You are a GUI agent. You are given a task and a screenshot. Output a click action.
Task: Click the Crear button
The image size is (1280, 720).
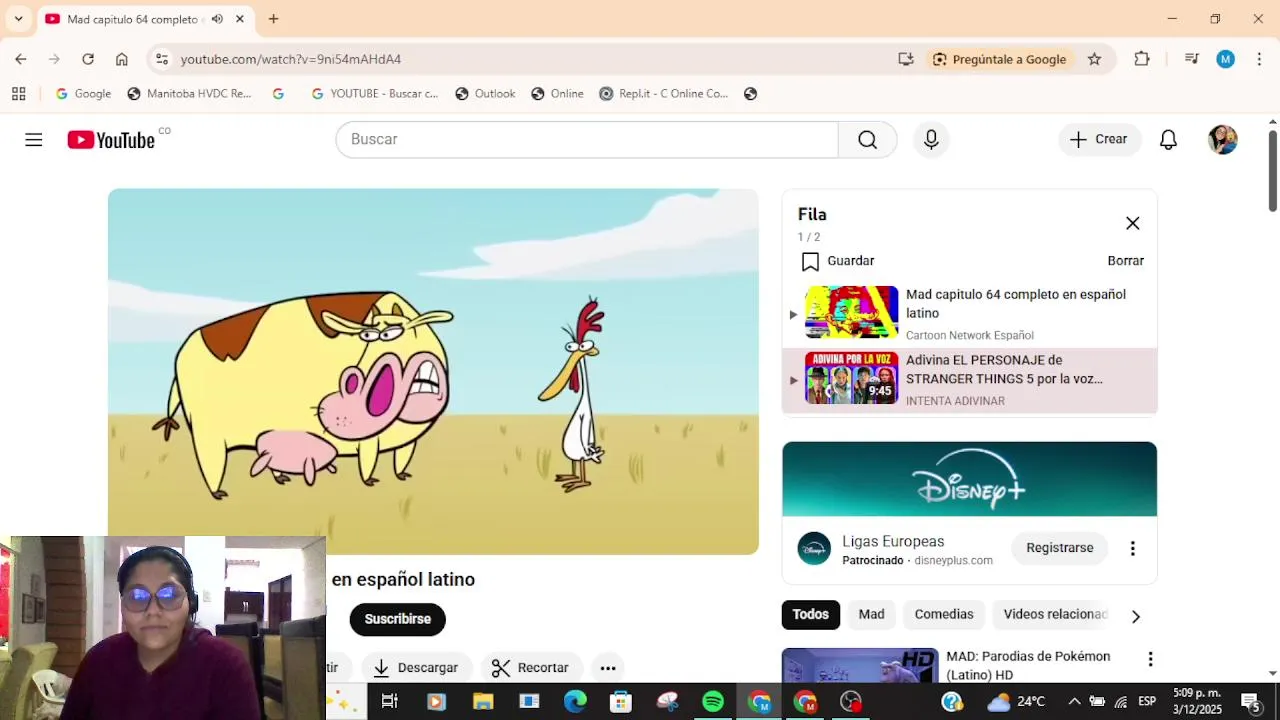[x=1099, y=140]
